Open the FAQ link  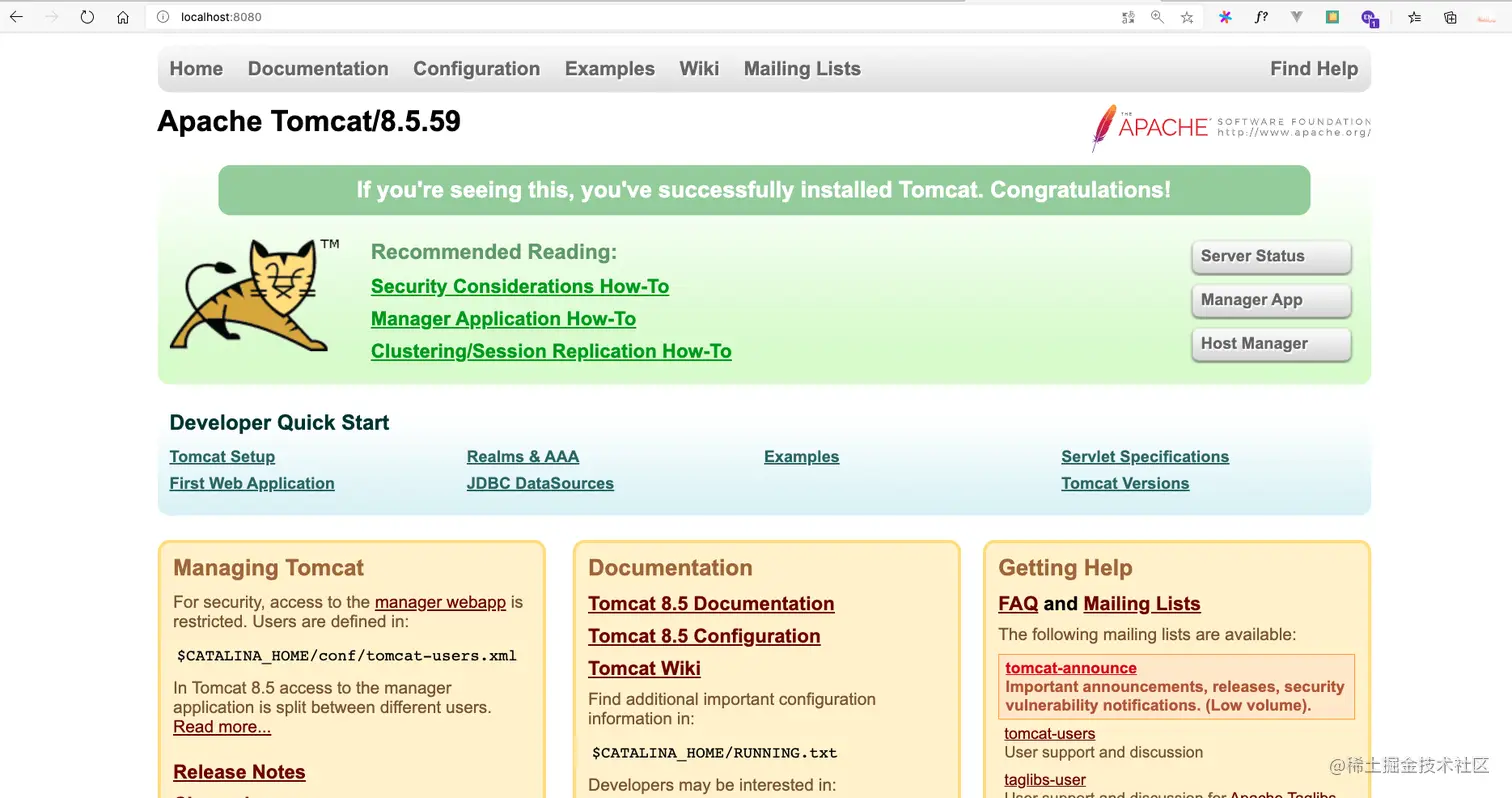coord(1018,604)
